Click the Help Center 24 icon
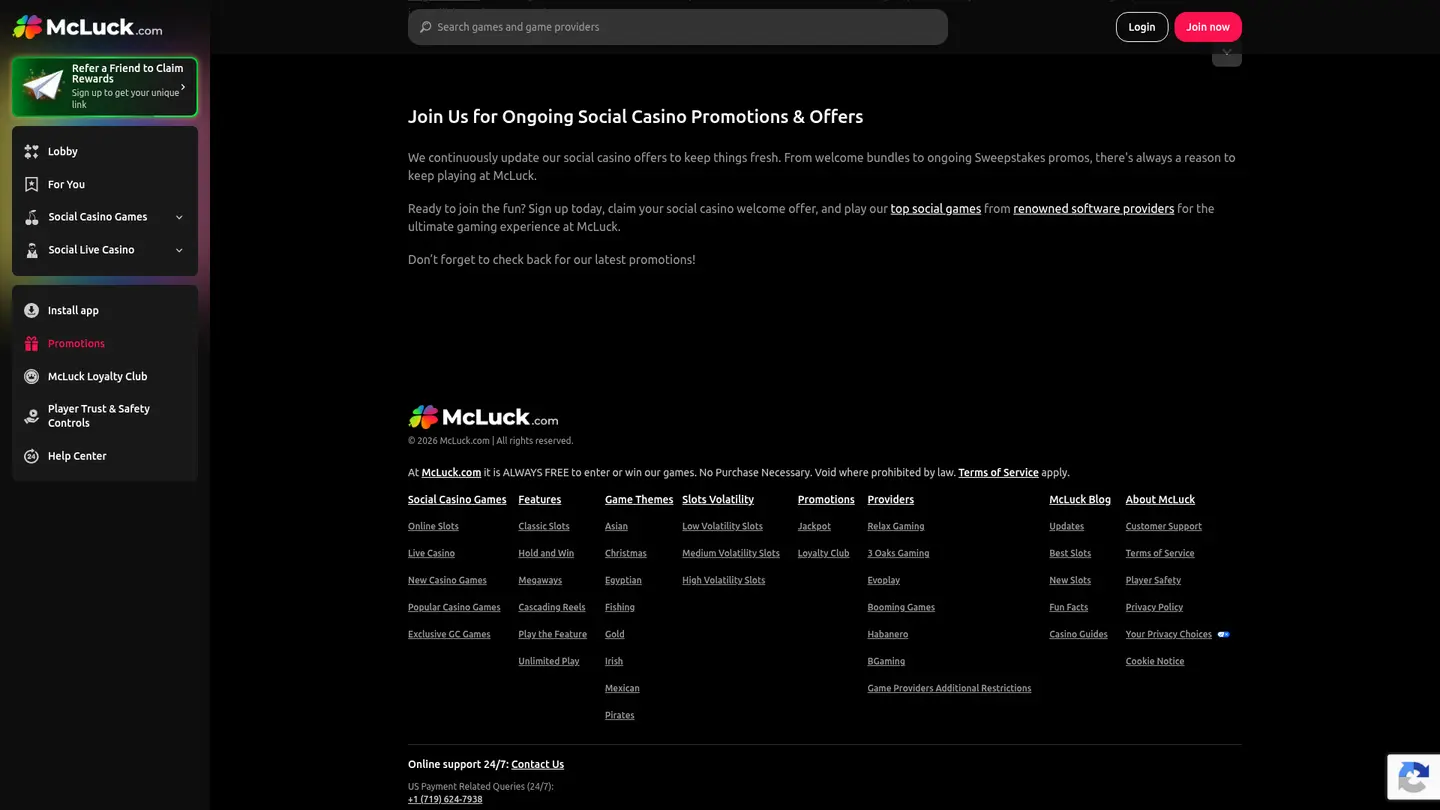 coord(31,456)
